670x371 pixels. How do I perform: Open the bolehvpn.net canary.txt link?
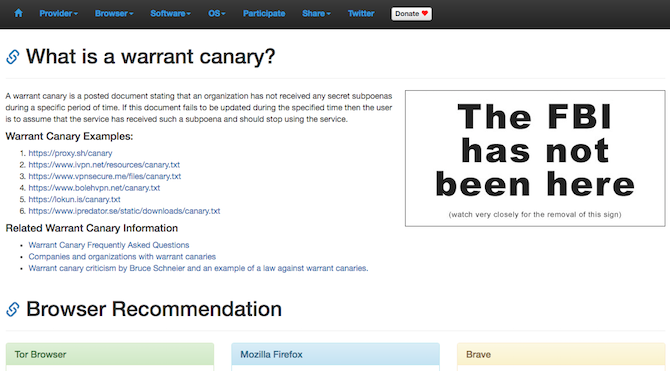tap(94, 188)
